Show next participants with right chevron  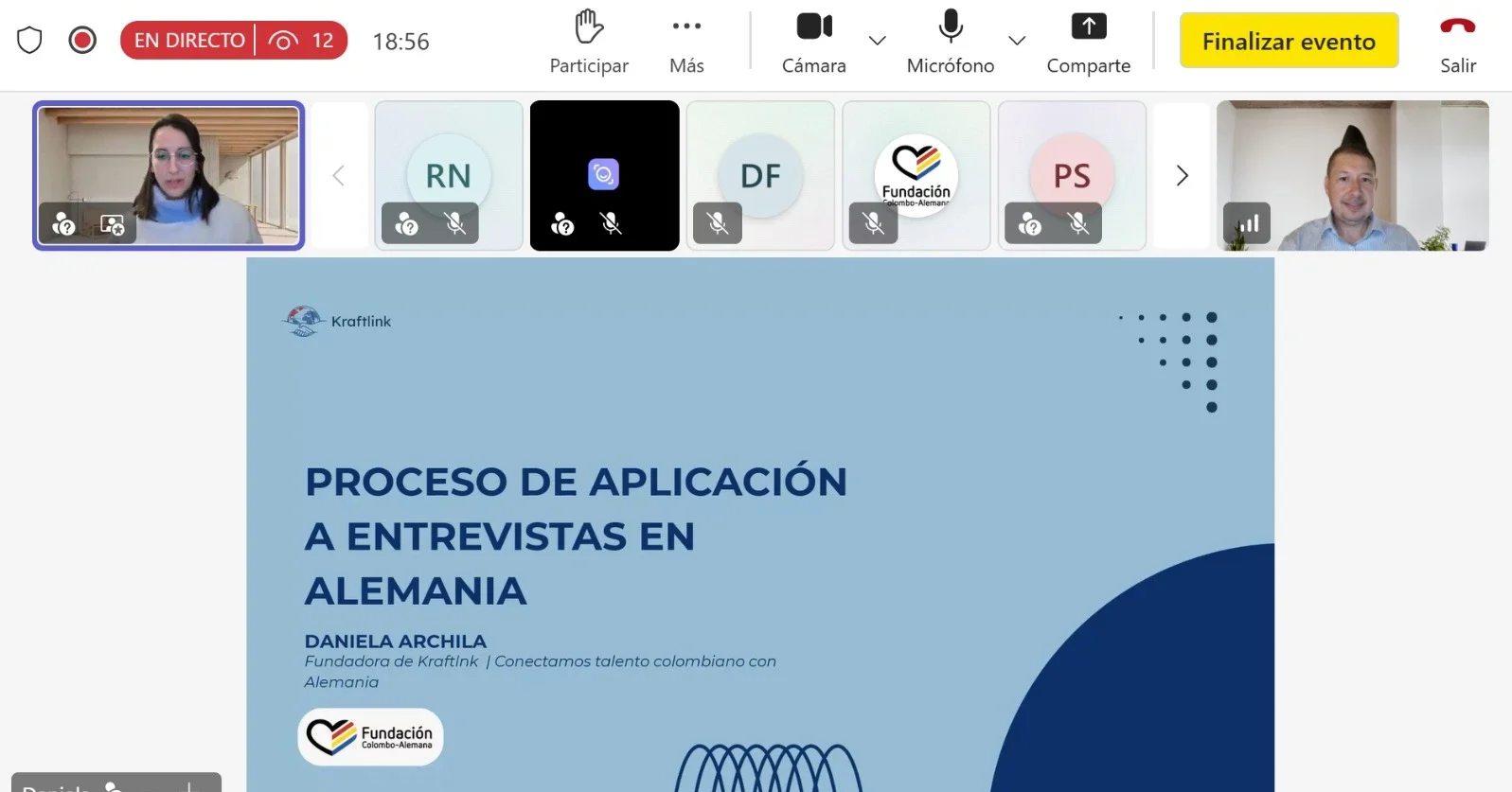click(1182, 176)
